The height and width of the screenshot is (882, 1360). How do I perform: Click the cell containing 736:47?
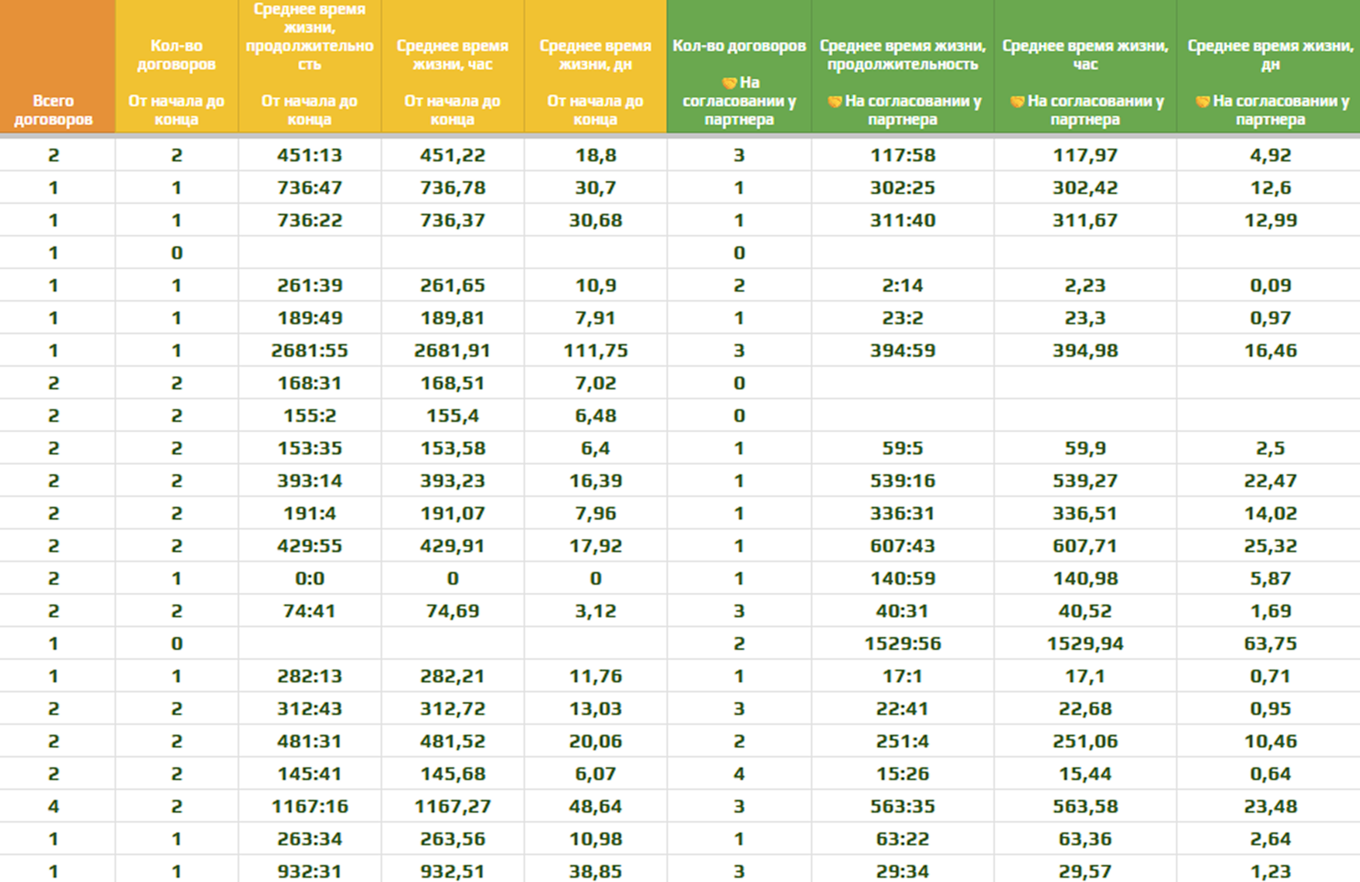(309, 188)
